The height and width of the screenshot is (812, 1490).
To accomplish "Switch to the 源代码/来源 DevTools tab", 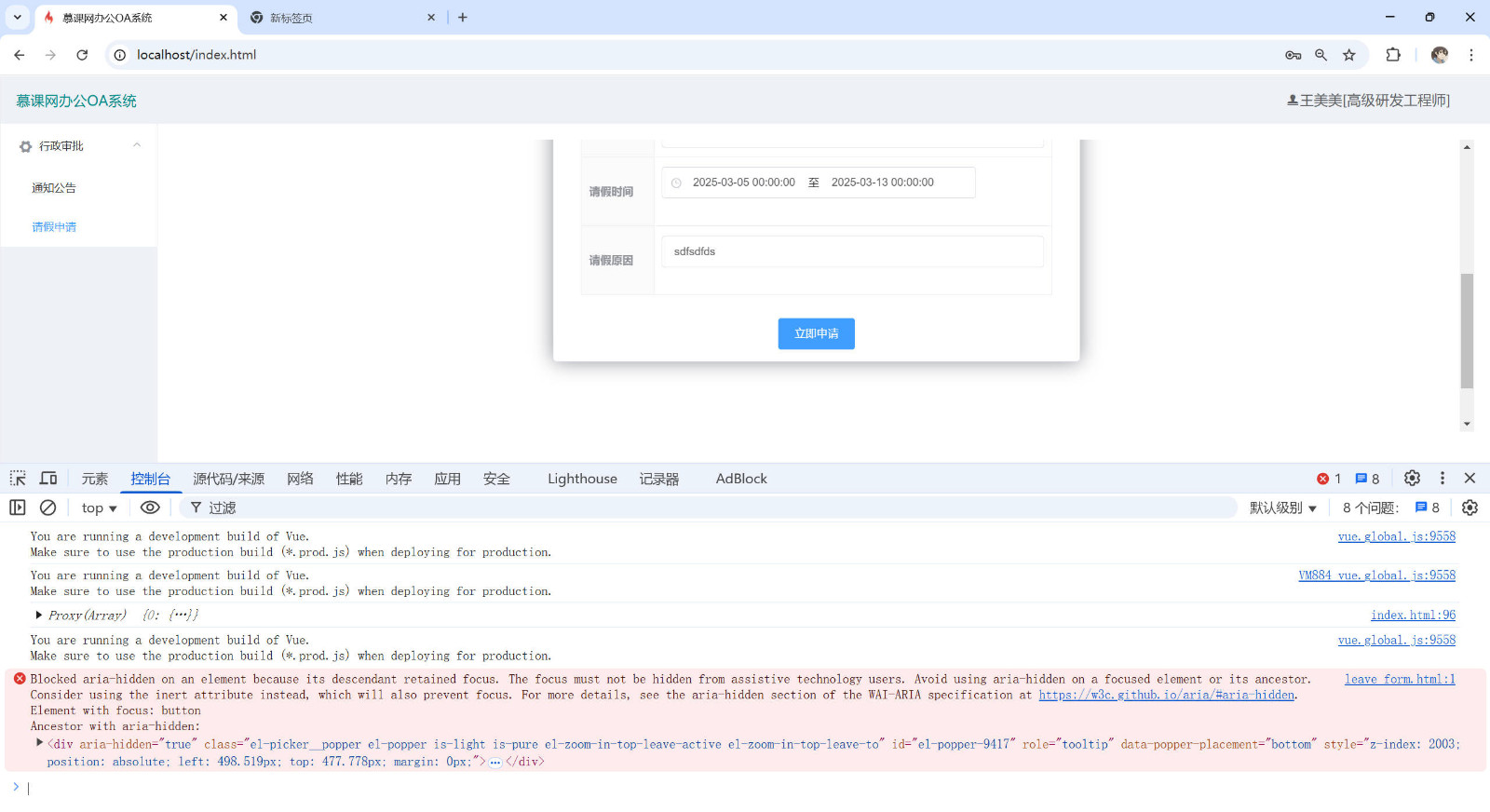I will [229, 479].
